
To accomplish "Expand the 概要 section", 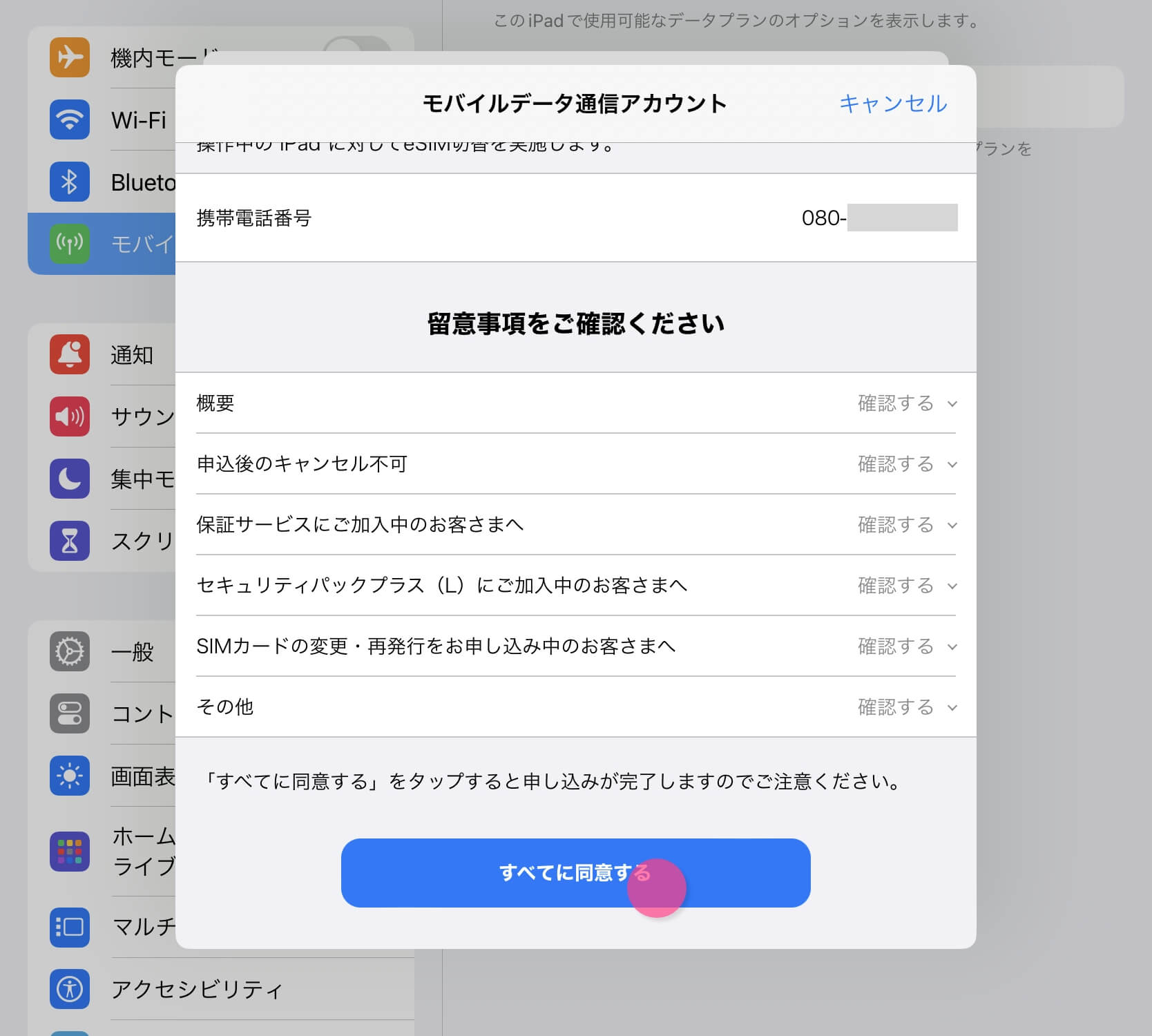I will tap(906, 403).
